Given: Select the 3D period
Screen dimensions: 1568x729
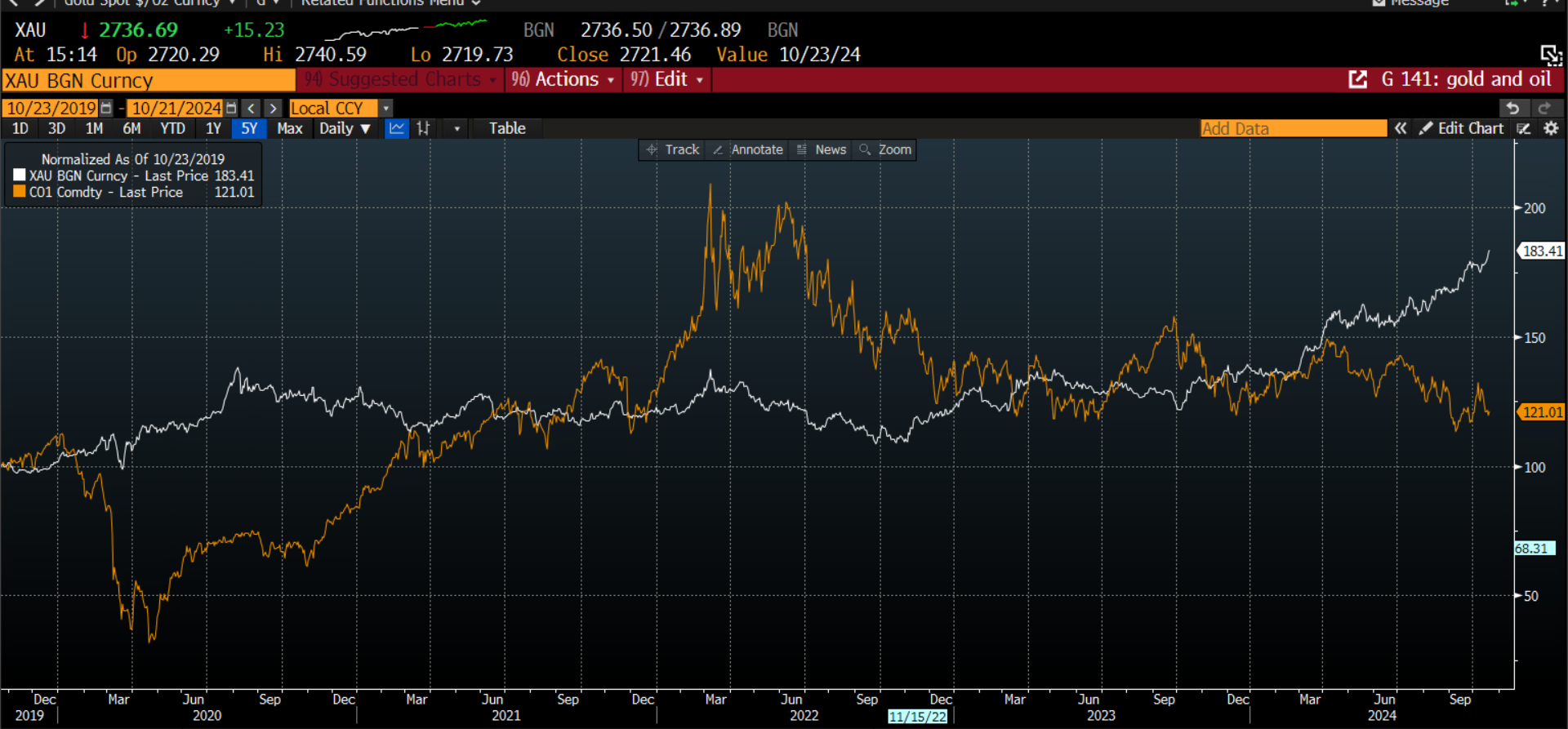Looking at the screenshot, I should (x=56, y=128).
